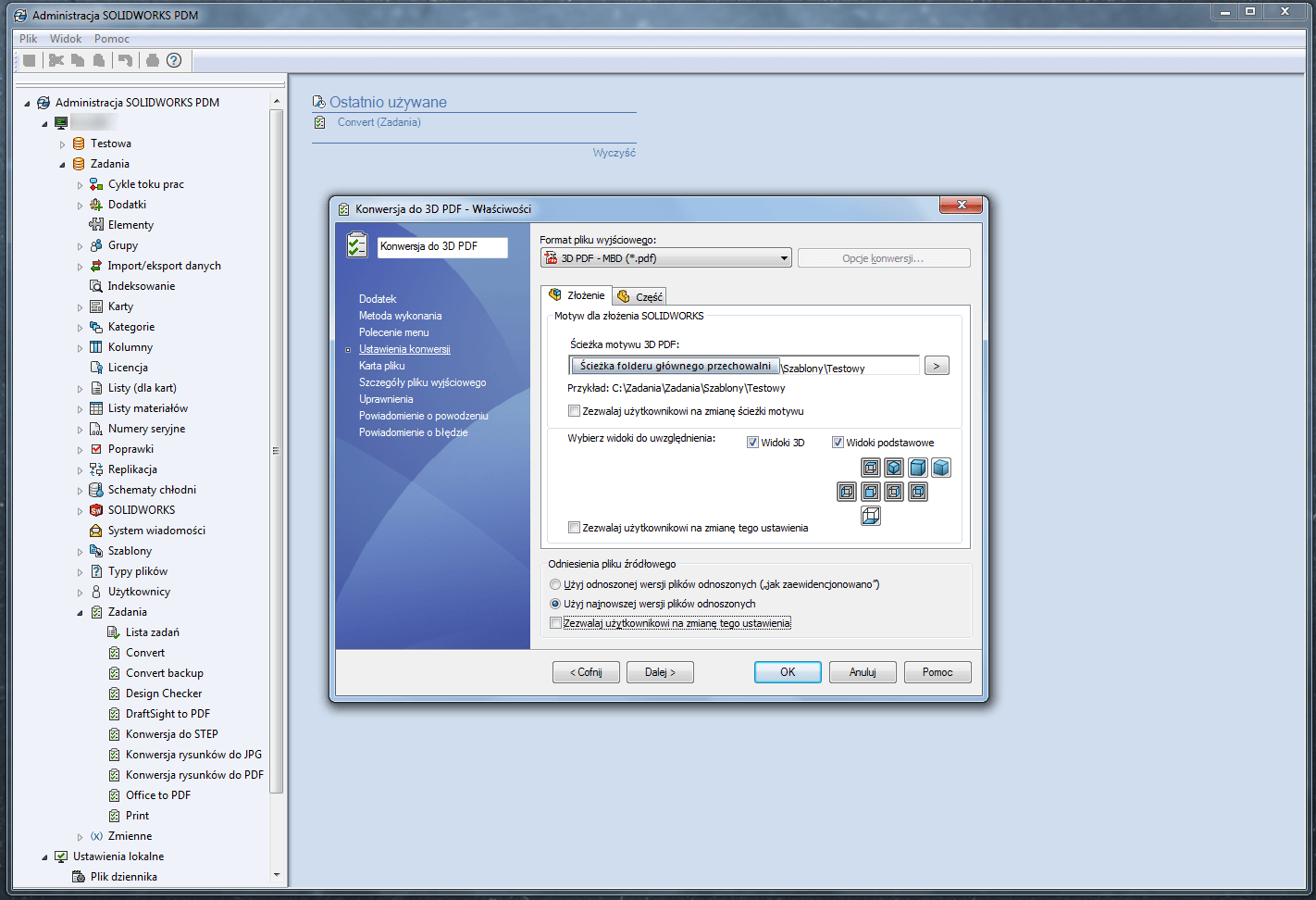Click the Print icon in the toolbar
This screenshot has width=1316, height=900.
149,60
